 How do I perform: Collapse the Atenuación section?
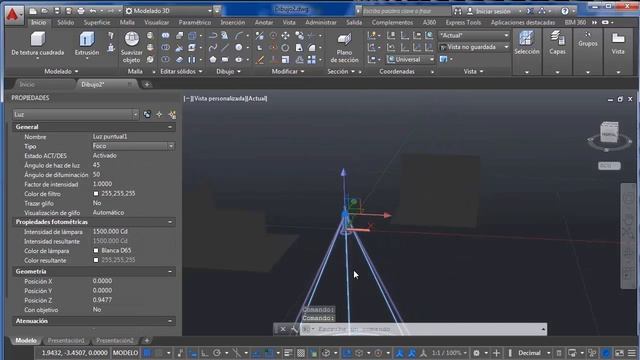(x=170, y=321)
